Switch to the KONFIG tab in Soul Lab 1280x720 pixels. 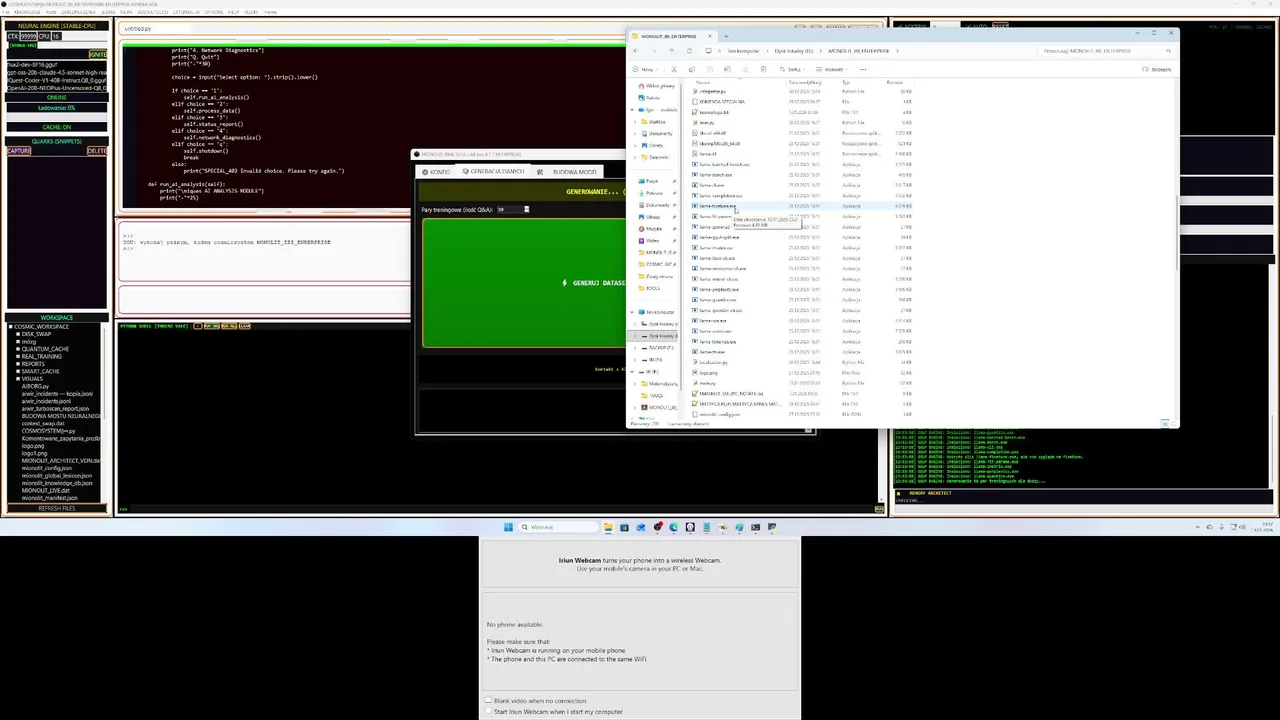pos(437,172)
